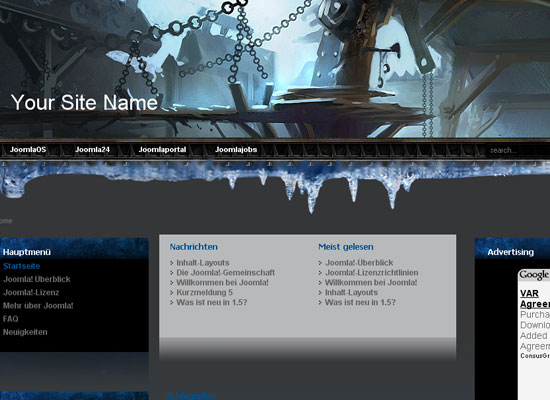The width and height of the screenshot is (550, 400).
Task: Open the VAR Agreement ad link
Action: [x=535, y=299]
